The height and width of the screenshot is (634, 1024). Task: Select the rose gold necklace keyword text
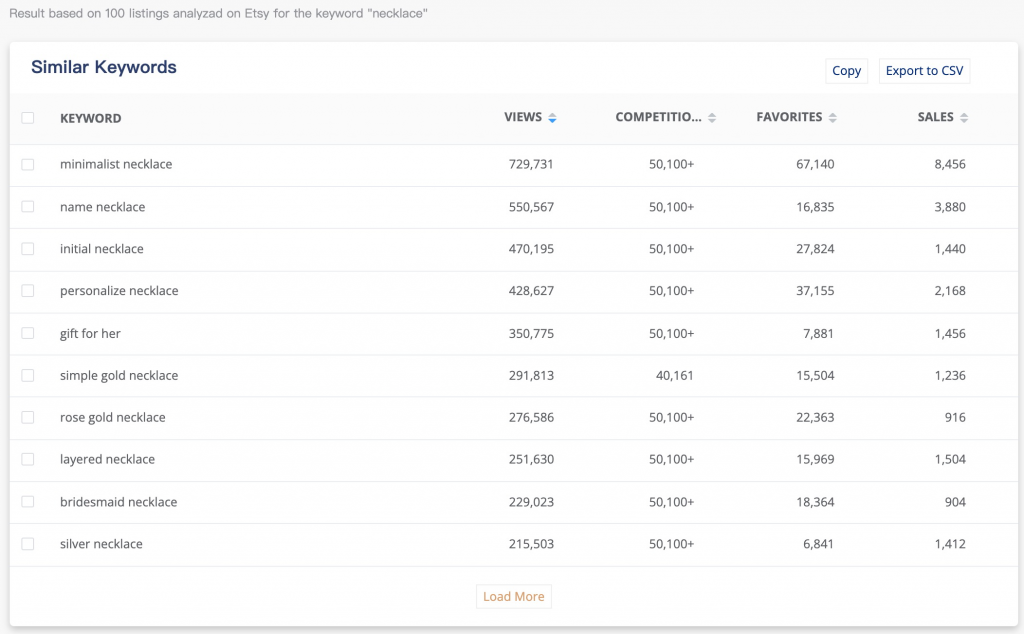(112, 417)
